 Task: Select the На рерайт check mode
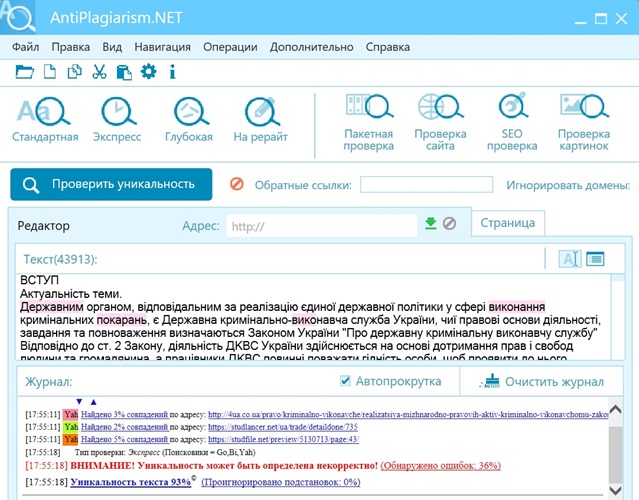[260, 119]
